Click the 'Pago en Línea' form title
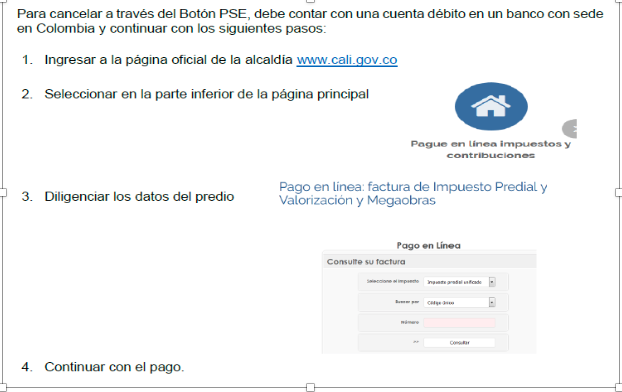Screen dimensions: 622x392 [x=428, y=246]
